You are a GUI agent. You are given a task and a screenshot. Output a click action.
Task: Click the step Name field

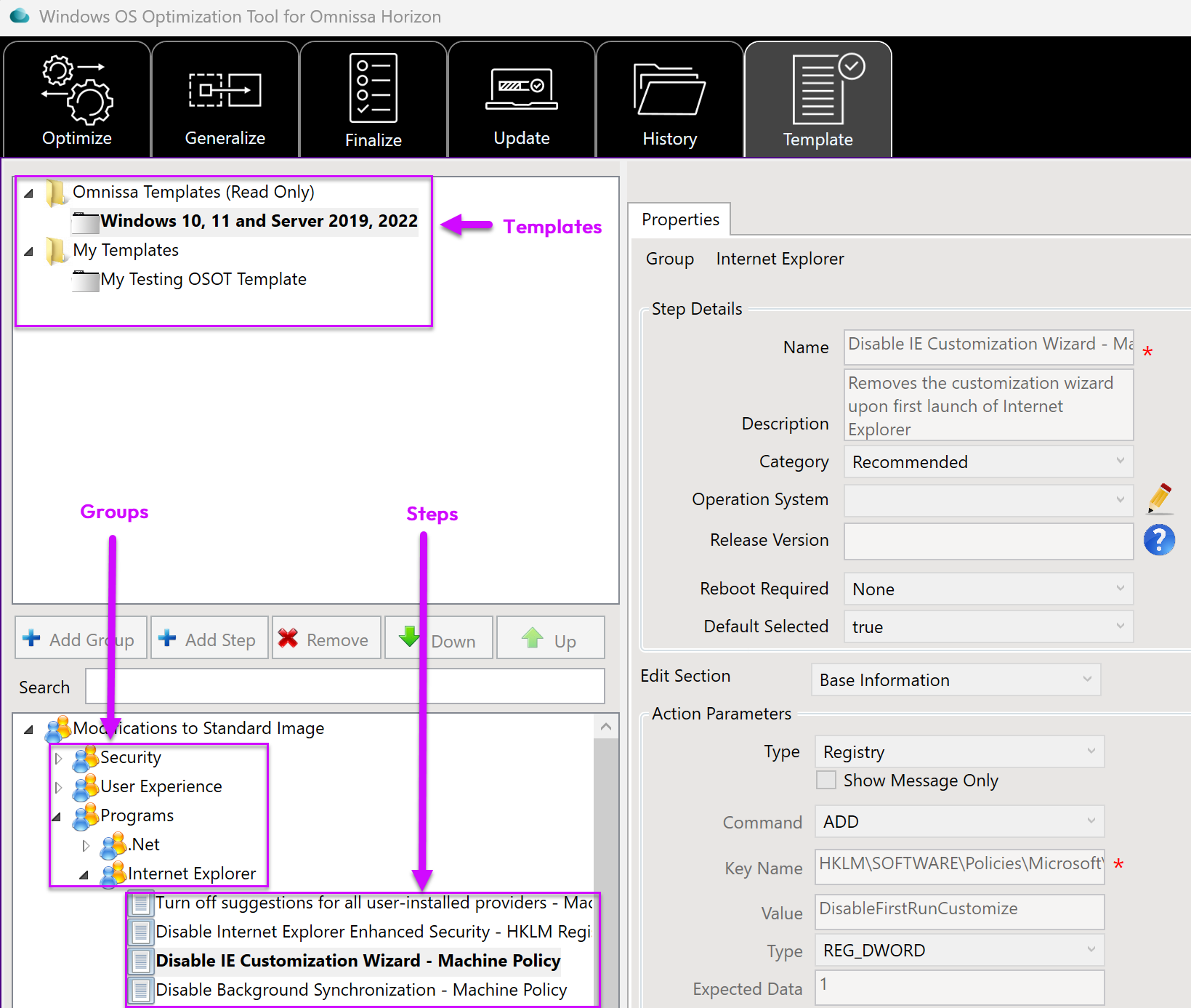(x=988, y=347)
